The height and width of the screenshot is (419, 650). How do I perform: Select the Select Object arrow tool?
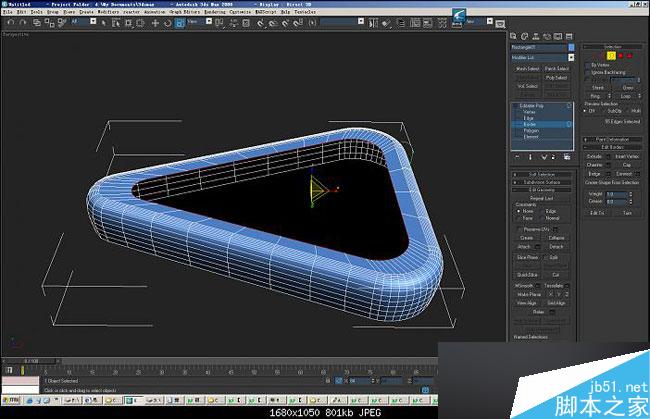point(104,23)
